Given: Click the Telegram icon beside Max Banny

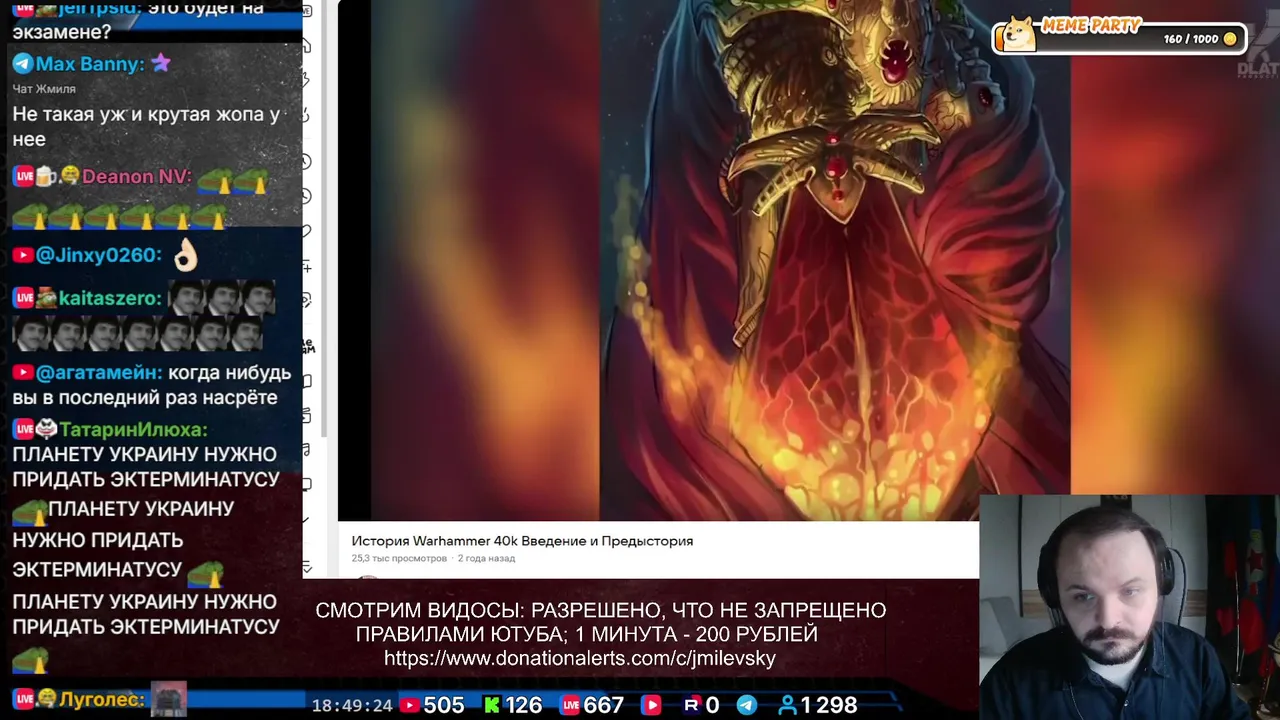Looking at the screenshot, I should 23,64.
